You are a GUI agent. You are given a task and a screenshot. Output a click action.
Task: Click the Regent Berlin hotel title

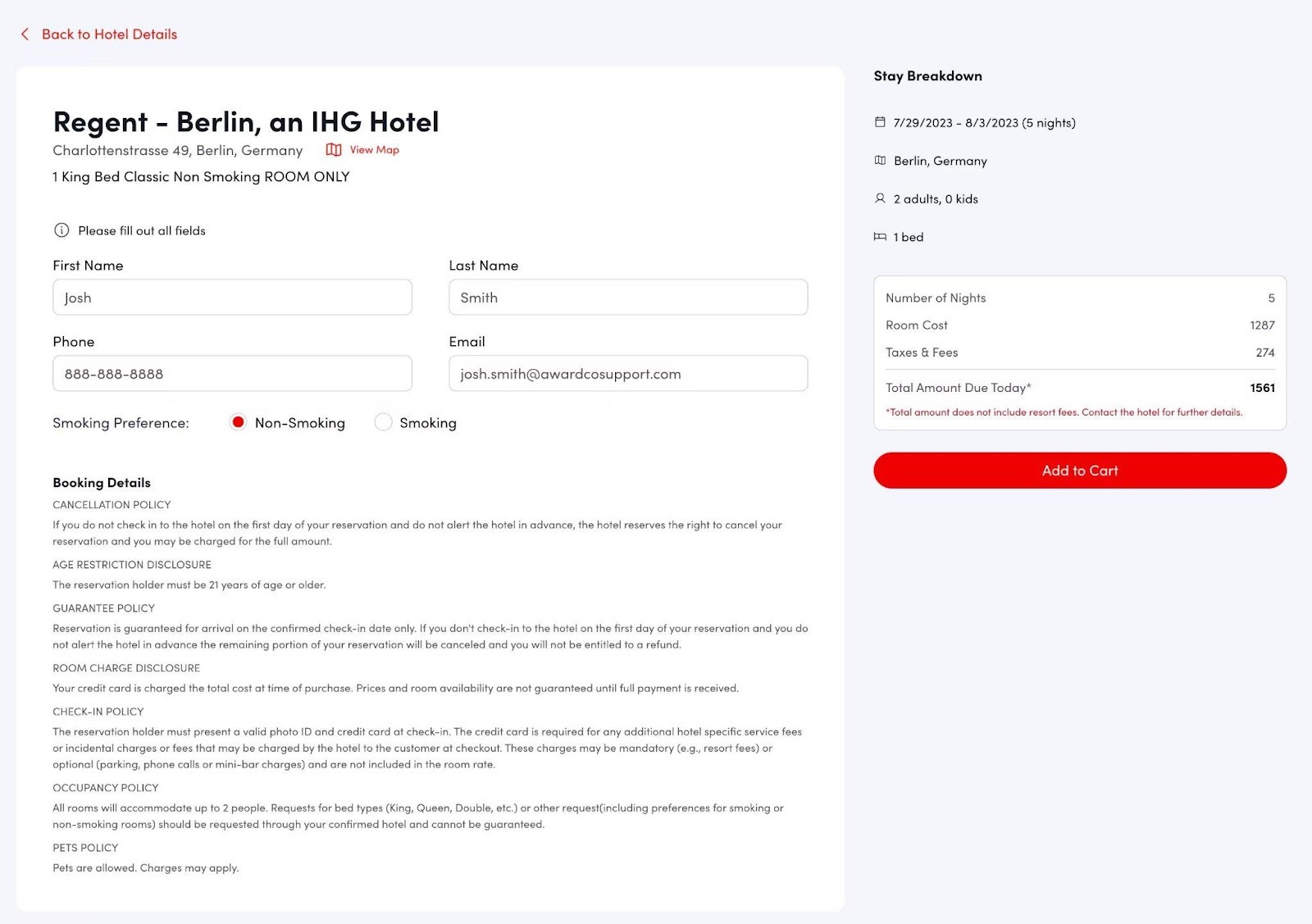(x=246, y=122)
